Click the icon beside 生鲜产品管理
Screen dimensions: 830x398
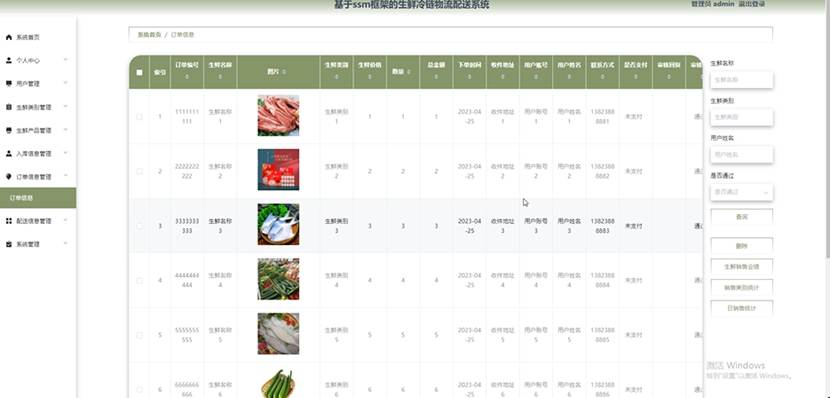click(8, 130)
